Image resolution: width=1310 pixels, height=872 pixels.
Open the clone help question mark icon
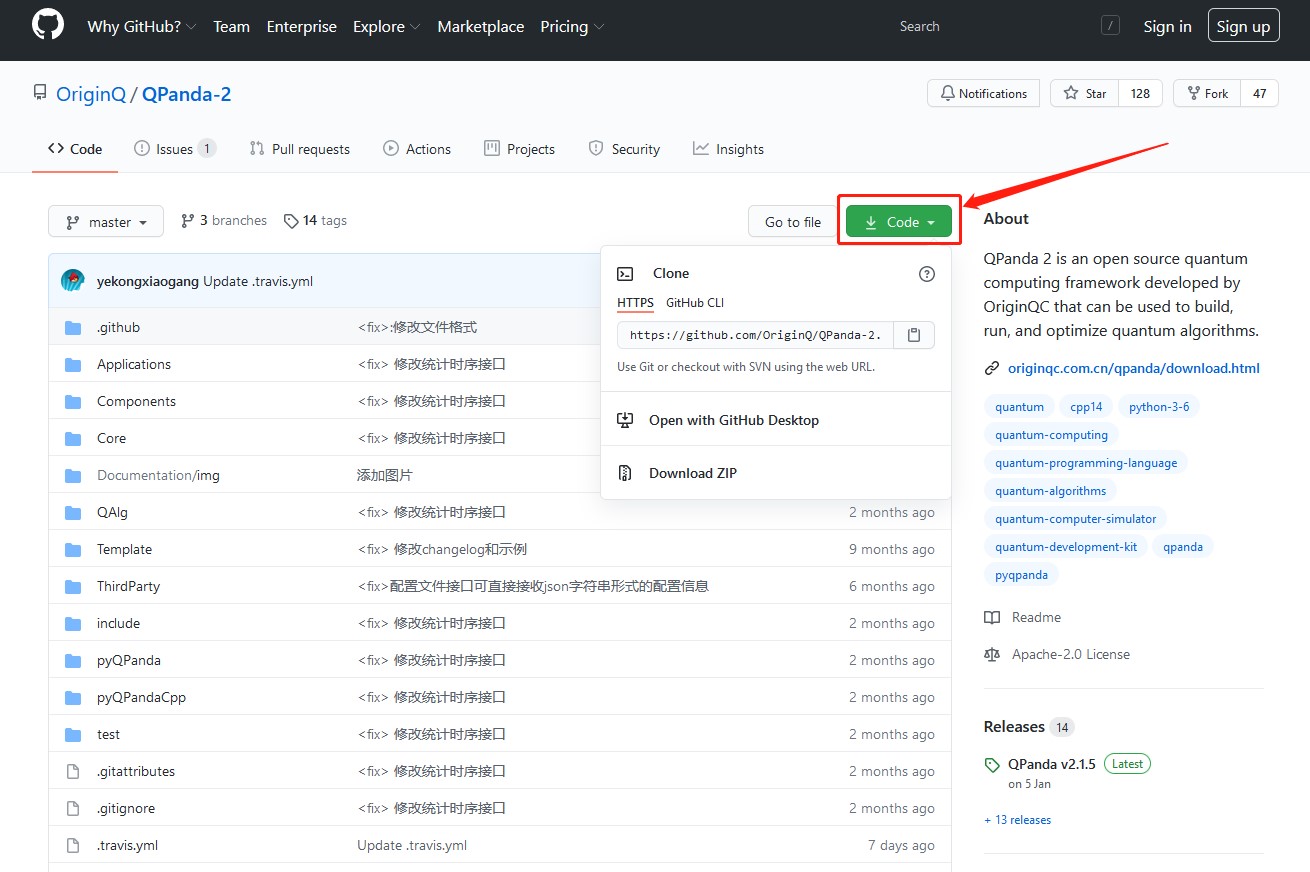(927, 274)
